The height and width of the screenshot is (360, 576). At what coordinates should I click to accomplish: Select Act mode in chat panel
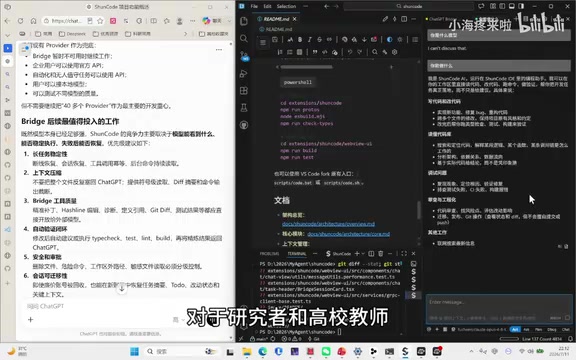tap(515, 329)
